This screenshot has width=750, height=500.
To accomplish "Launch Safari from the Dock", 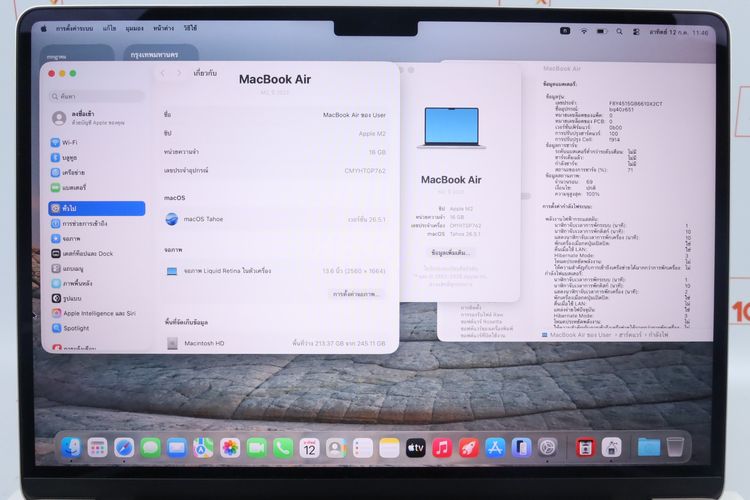I will pos(124,448).
